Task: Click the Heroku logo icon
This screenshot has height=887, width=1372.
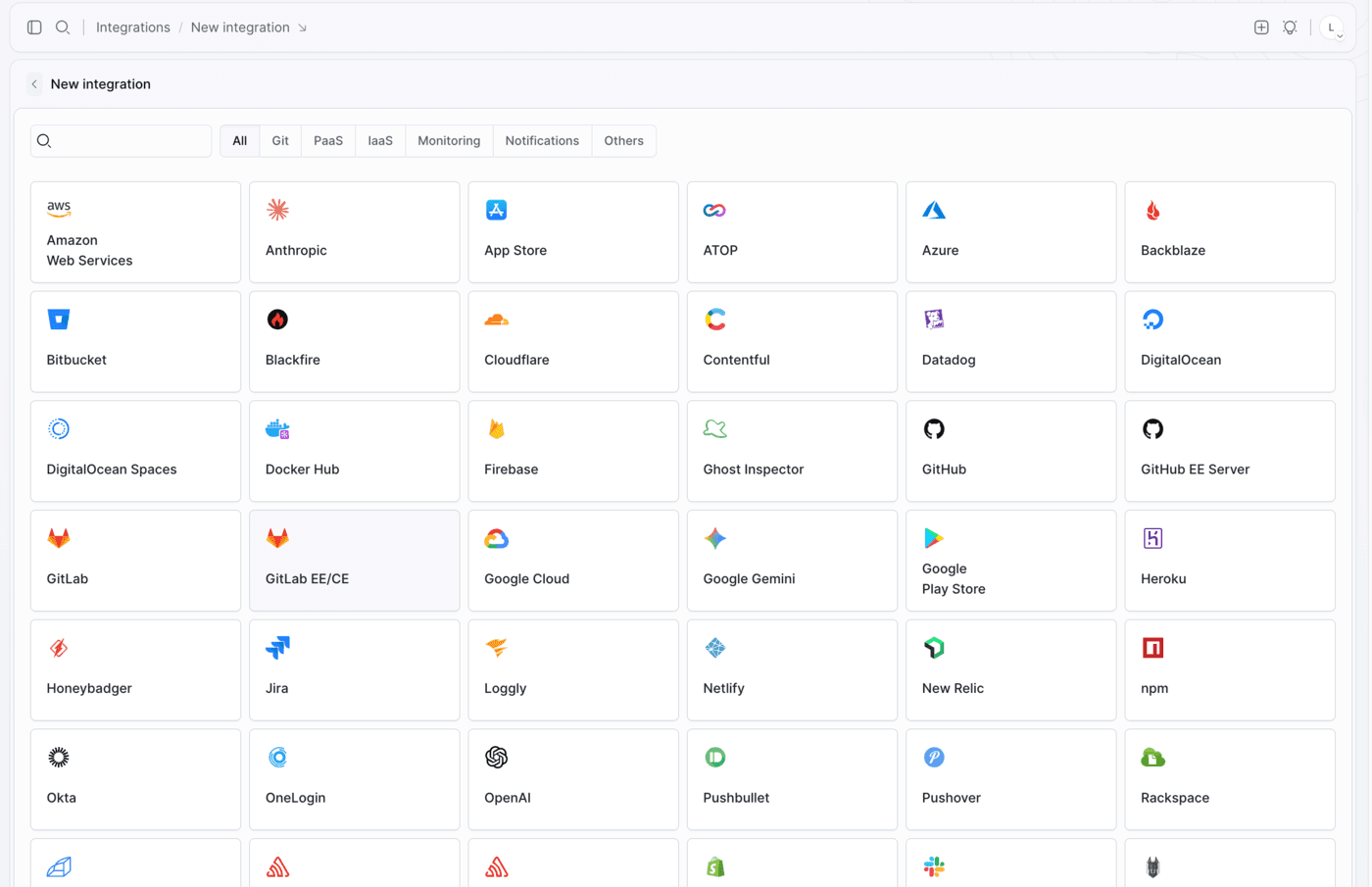Action: pyautogui.click(x=1152, y=538)
